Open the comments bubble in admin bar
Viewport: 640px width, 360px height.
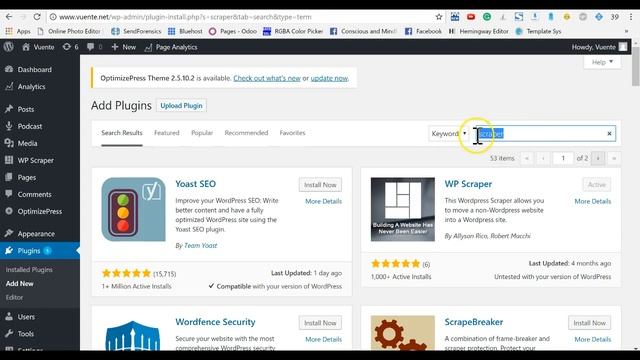94,47
